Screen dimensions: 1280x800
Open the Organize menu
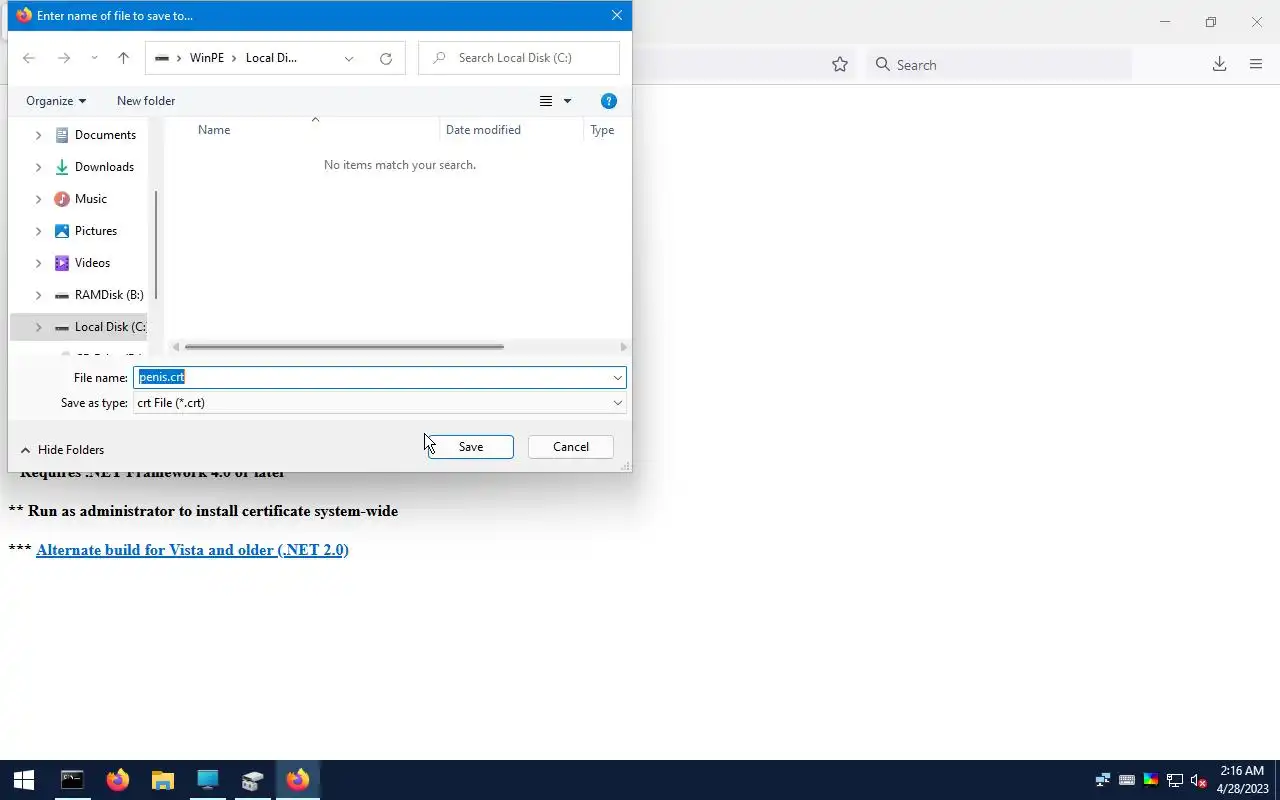click(56, 101)
